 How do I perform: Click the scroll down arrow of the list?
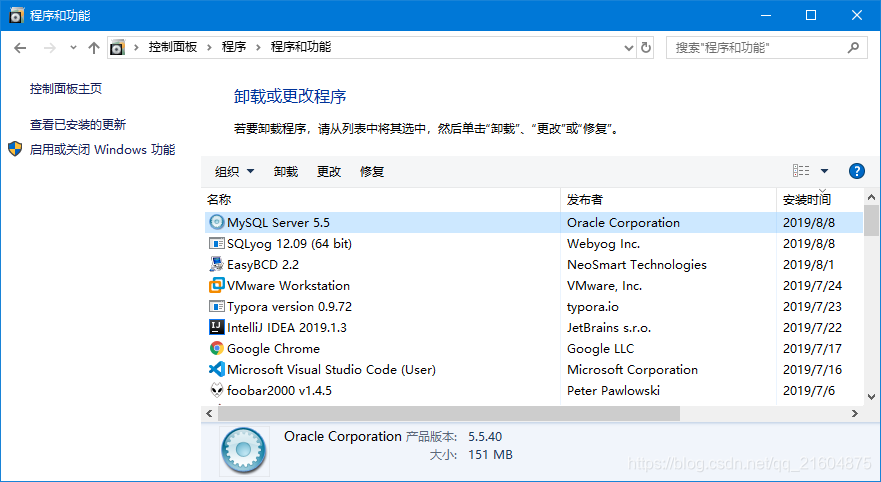[x=871, y=397]
